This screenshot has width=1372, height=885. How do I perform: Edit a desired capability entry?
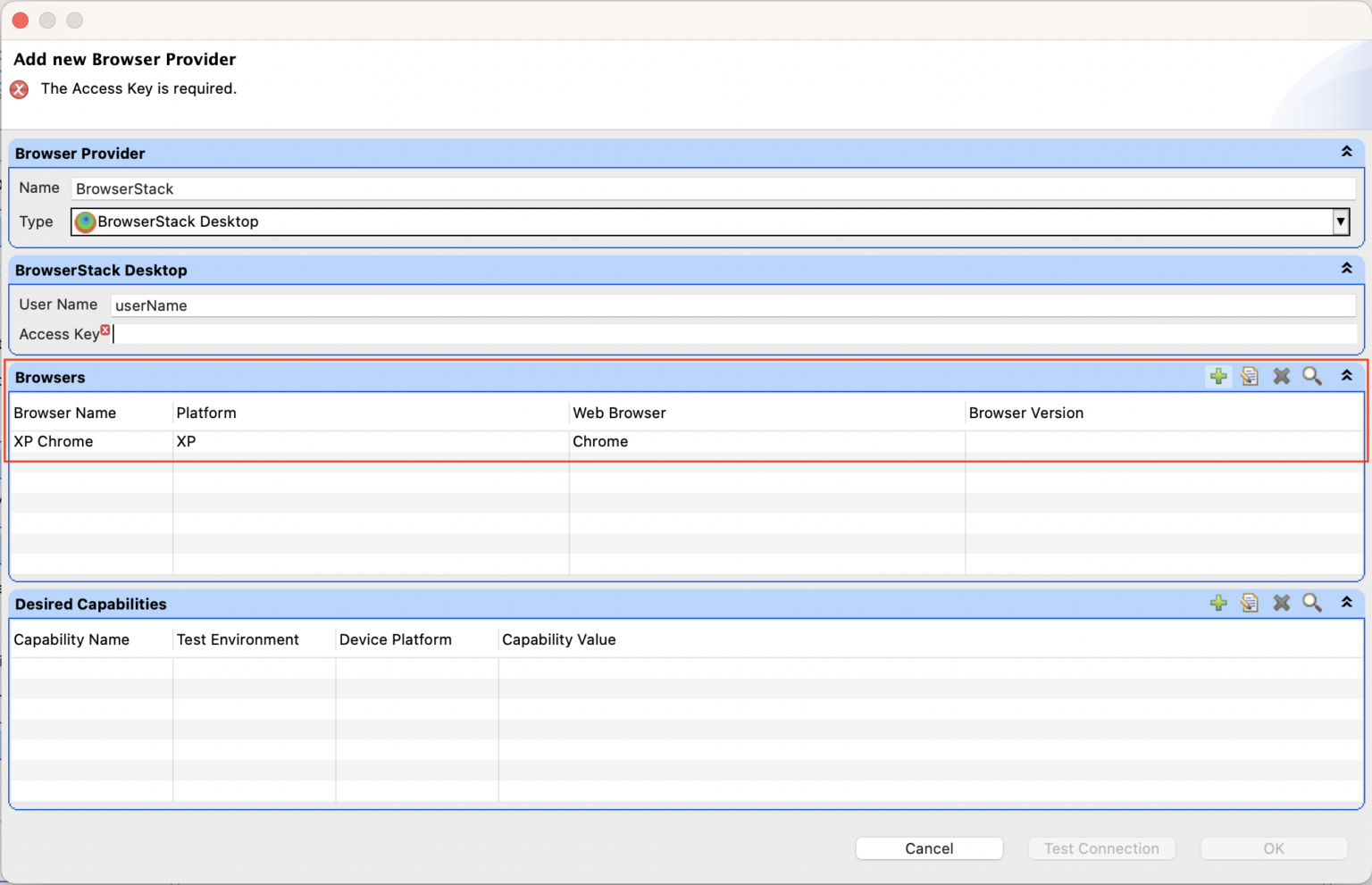click(1250, 603)
